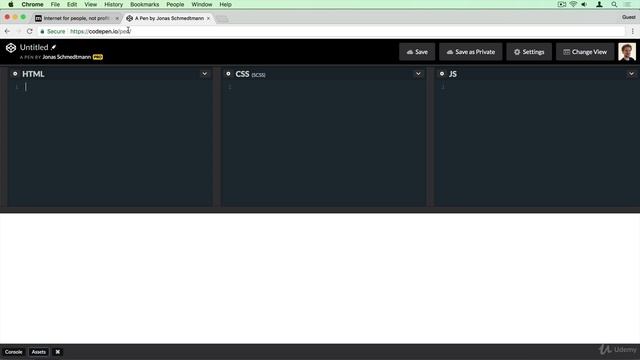Image resolution: width=640 pixels, height=360 pixels.
Task: Open the Help menu
Action: tap(225, 4)
